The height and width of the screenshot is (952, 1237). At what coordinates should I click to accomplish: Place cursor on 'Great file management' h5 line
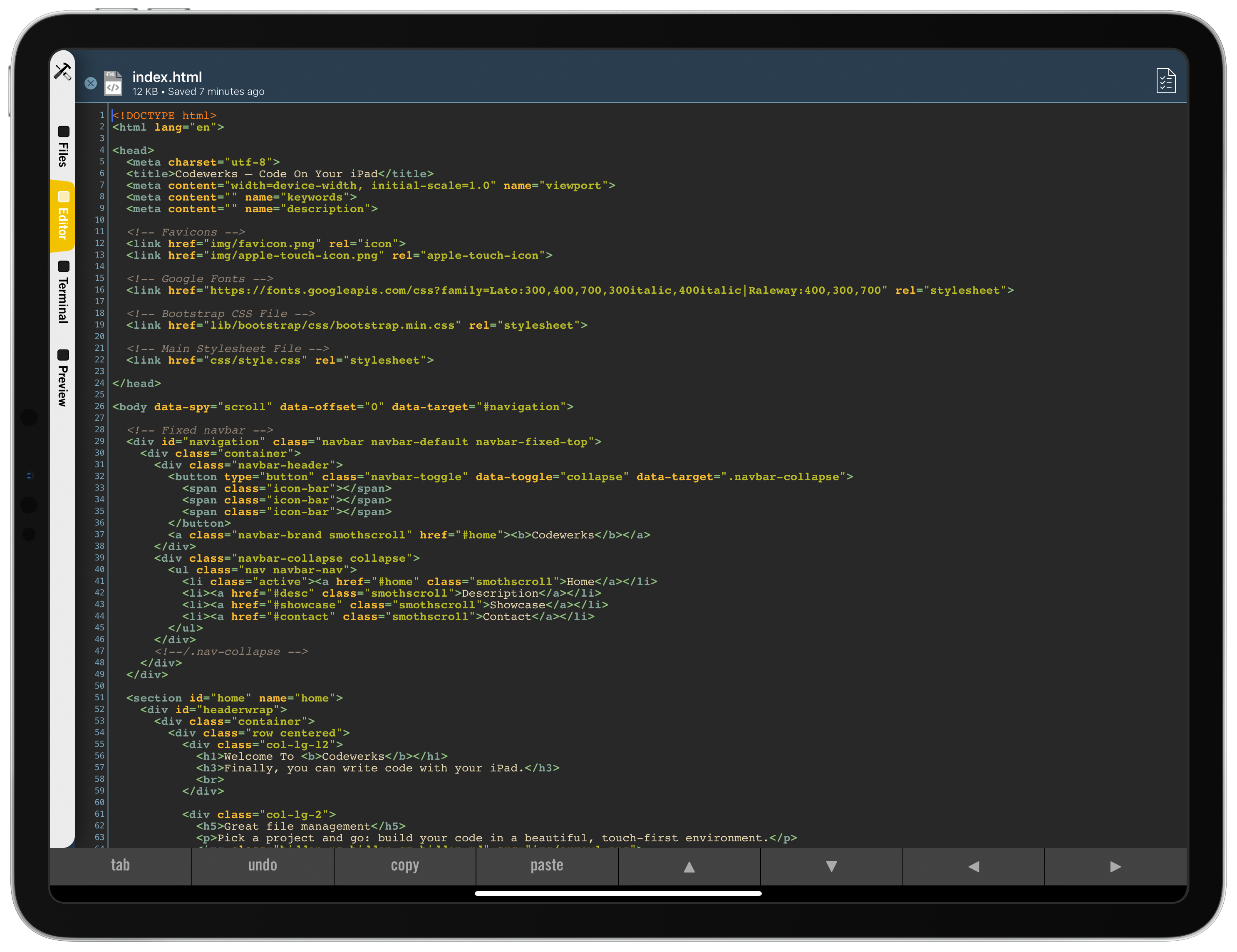301,826
